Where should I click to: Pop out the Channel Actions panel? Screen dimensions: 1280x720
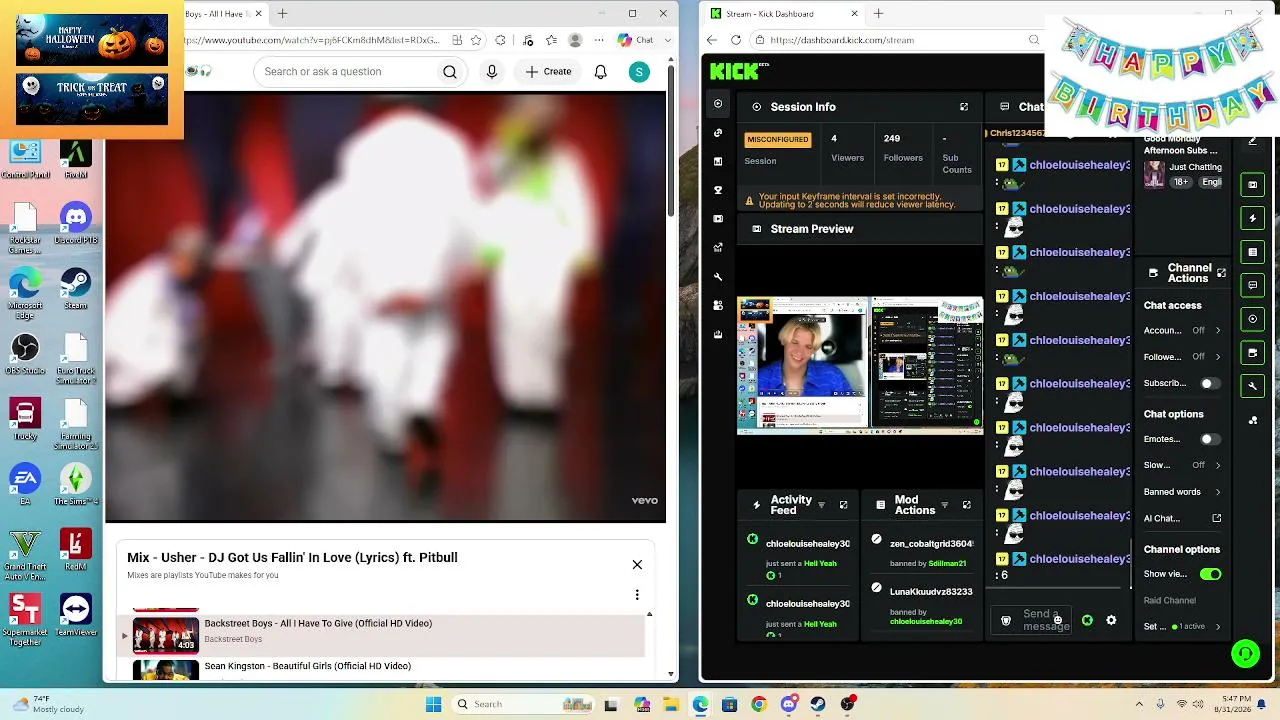1221,273
